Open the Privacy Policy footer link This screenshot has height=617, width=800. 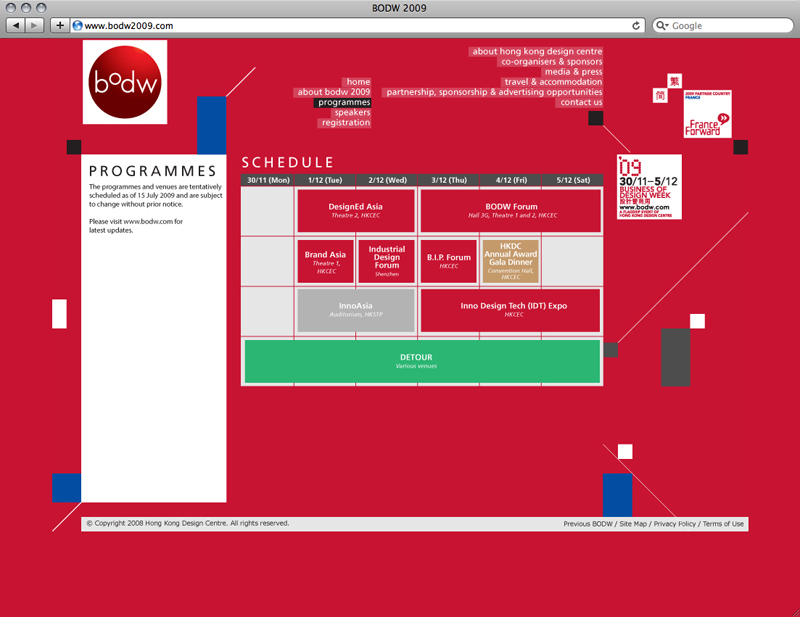pyautogui.click(x=674, y=524)
